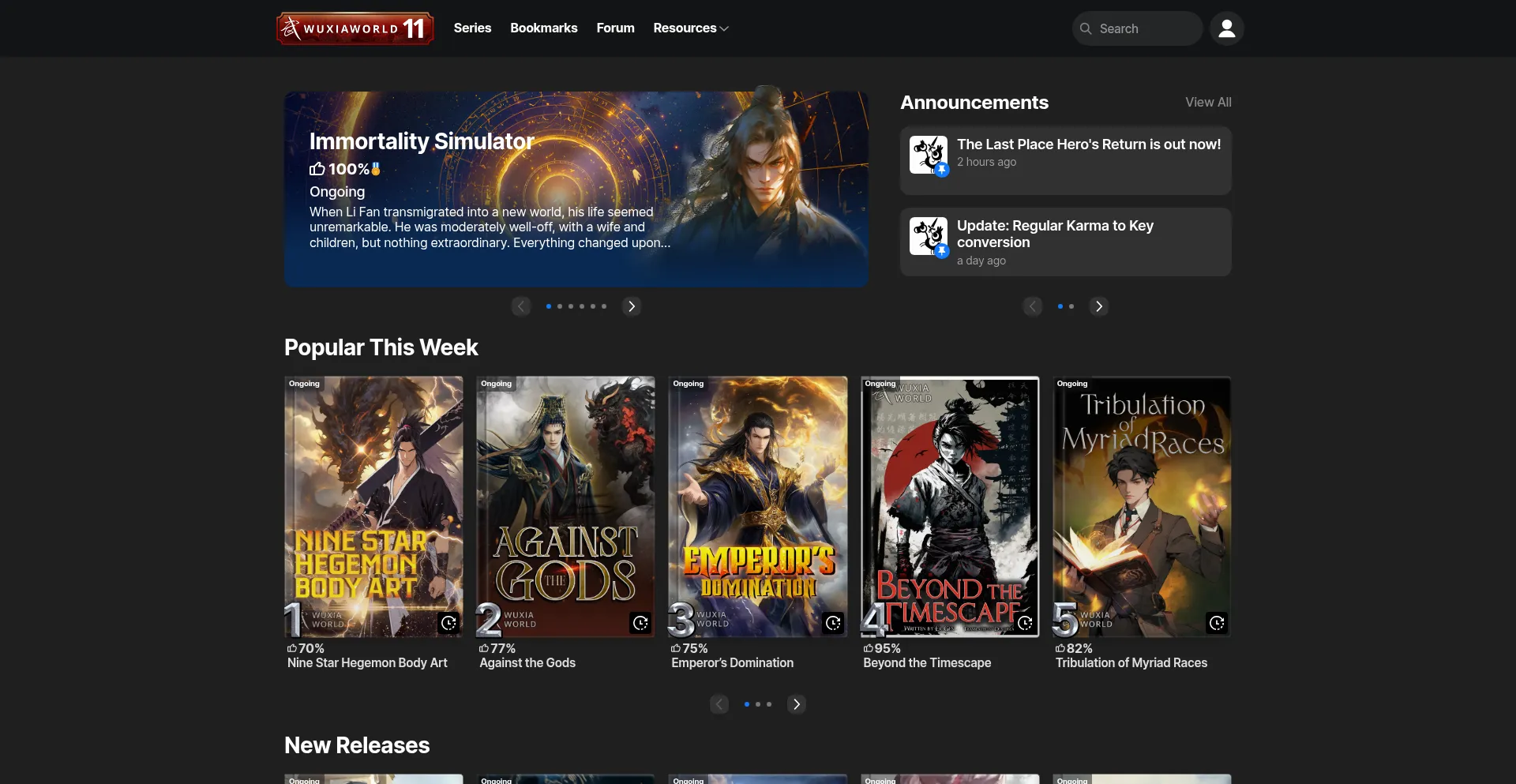Open the Bookmarks page
This screenshot has height=784, width=1516.
tap(543, 28)
